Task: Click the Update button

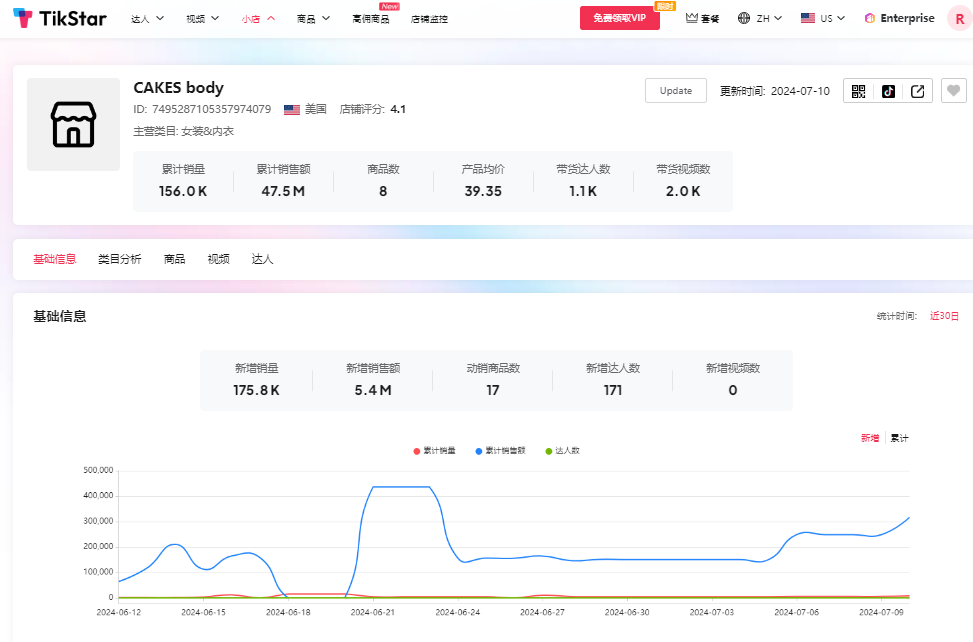Action: [x=676, y=91]
